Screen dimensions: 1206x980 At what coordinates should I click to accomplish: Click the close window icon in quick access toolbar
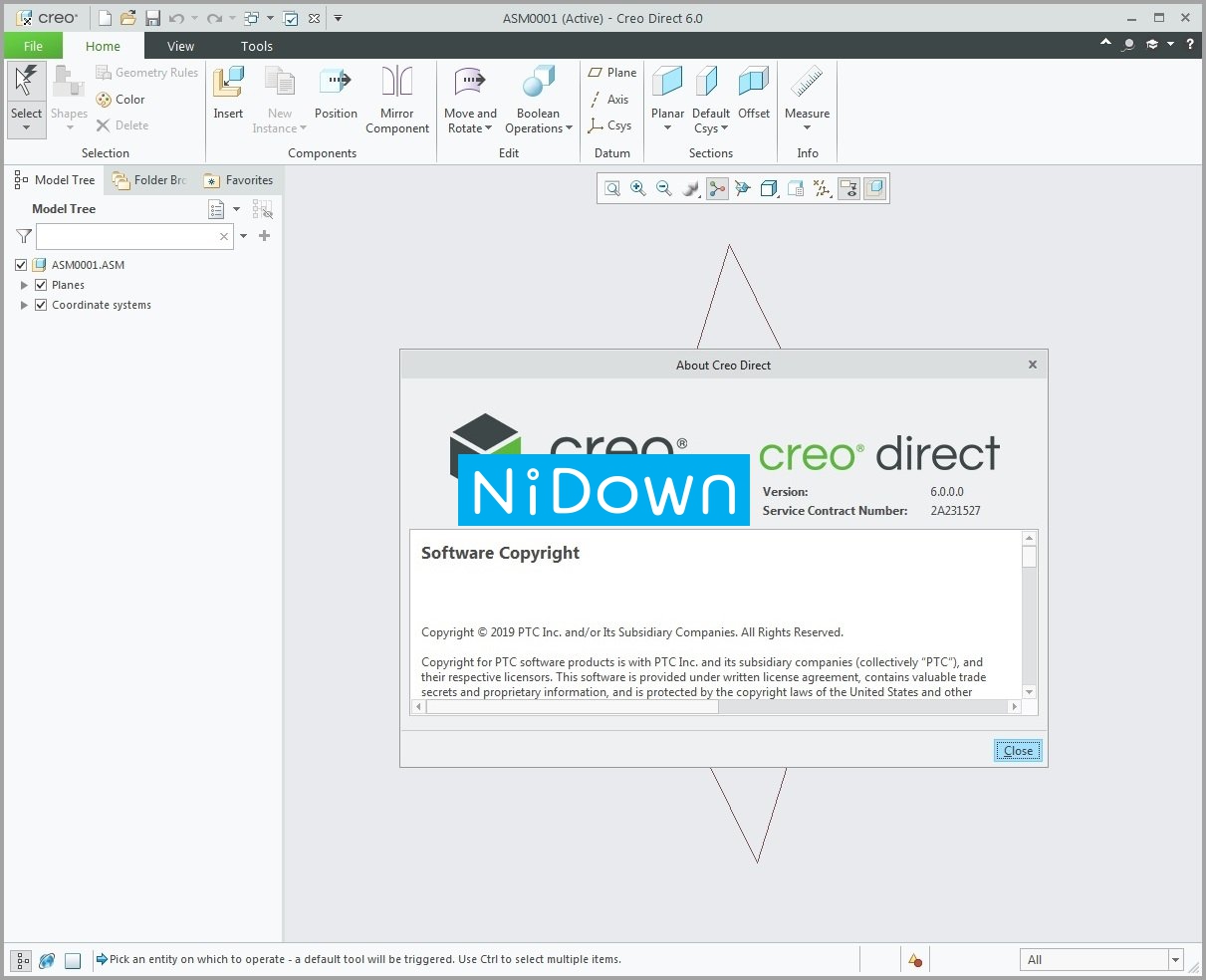click(x=315, y=18)
